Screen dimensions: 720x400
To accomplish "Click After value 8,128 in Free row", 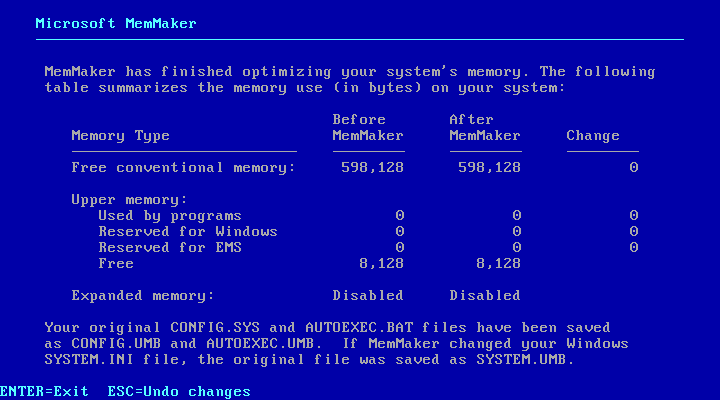I will click(499, 264).
